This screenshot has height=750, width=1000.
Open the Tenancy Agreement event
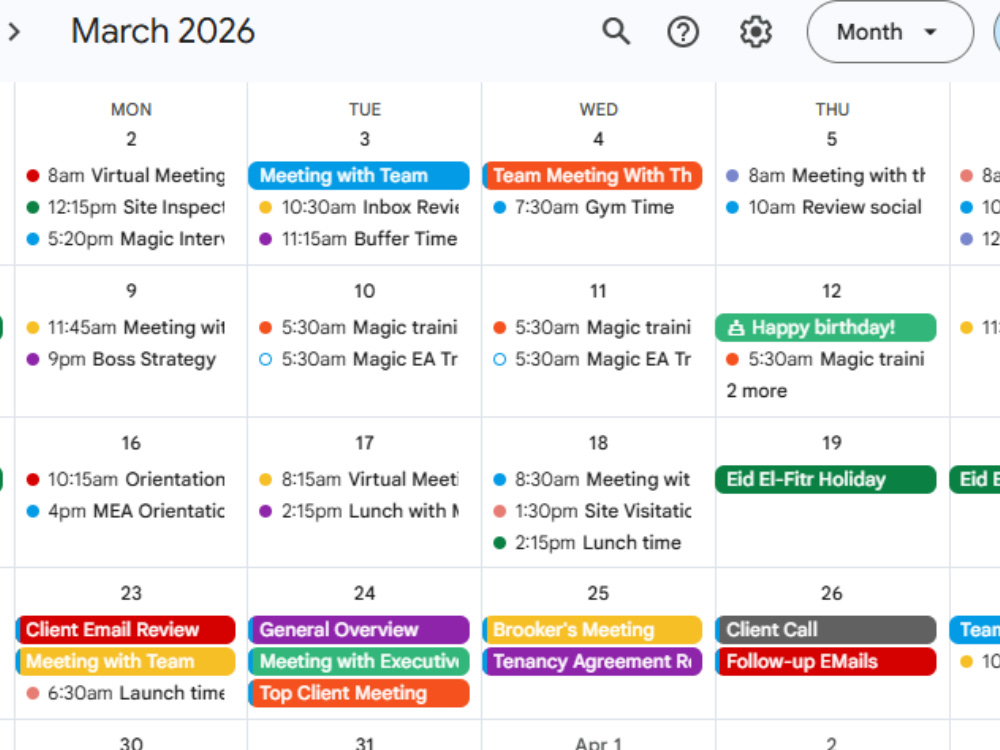pyautogui.click(x=592, y=661)
